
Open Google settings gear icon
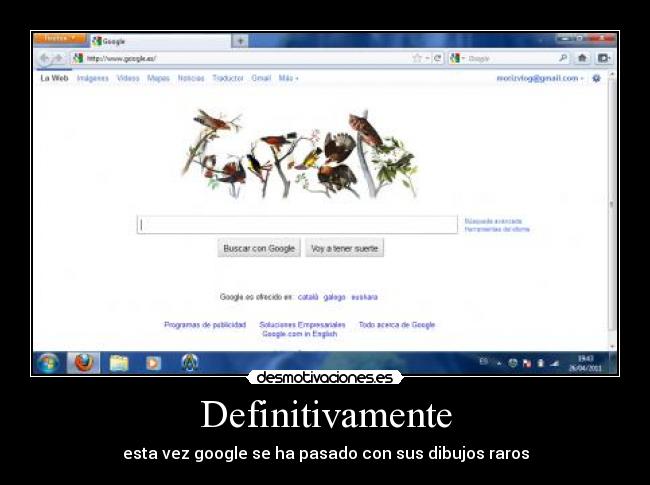click(596, 78)
